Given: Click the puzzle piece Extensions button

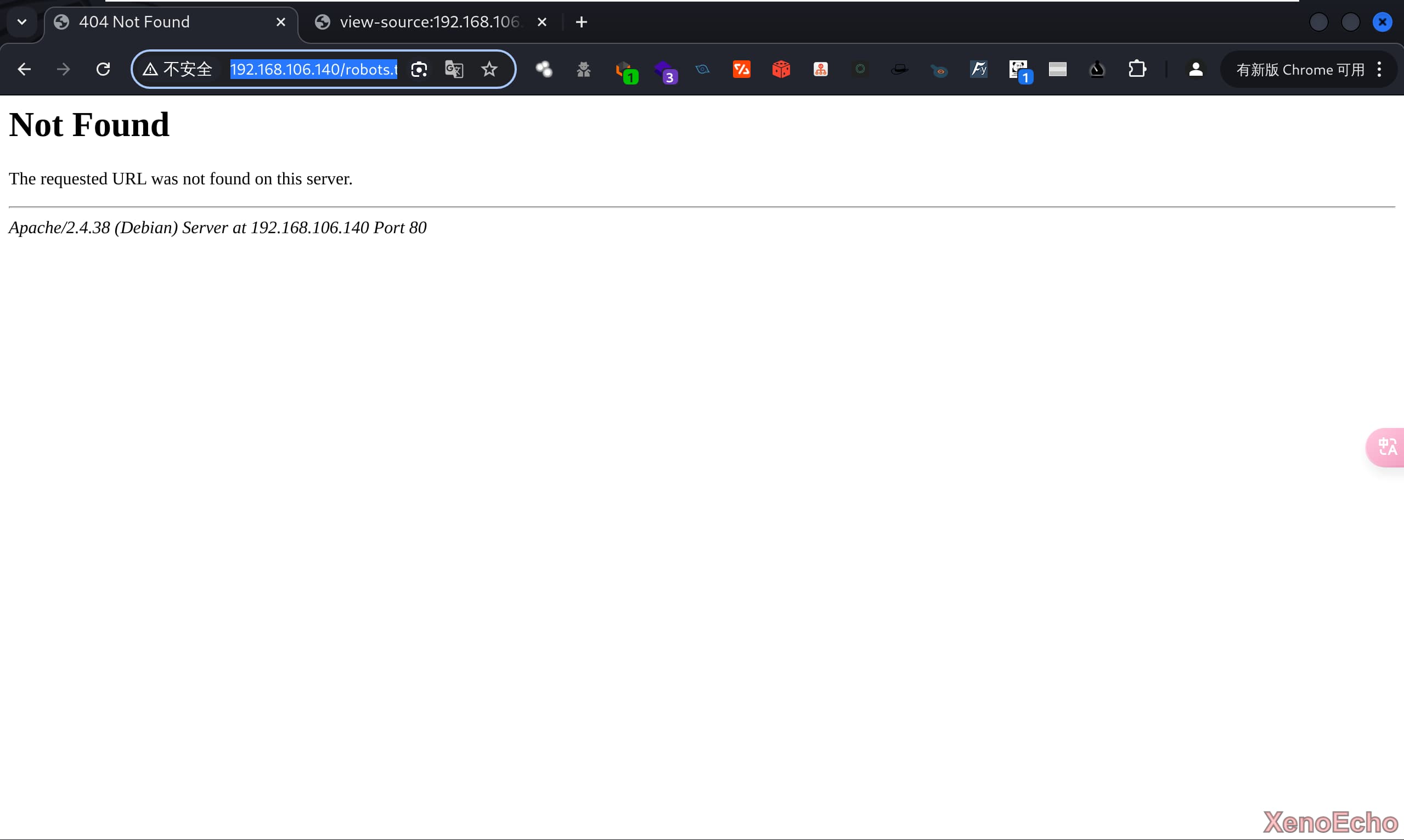Looking at the screenshot, I should click(1137, 70).
